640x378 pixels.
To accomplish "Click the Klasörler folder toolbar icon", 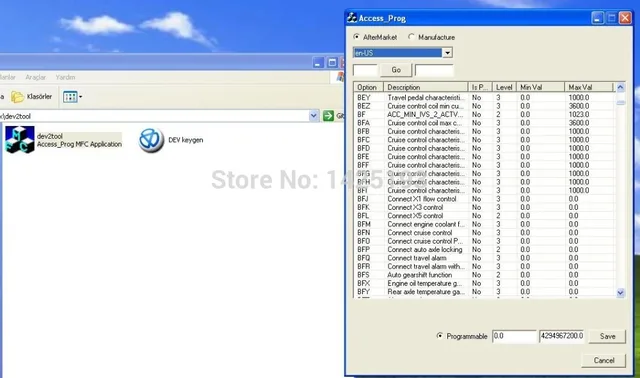I will tap(18, 97).
